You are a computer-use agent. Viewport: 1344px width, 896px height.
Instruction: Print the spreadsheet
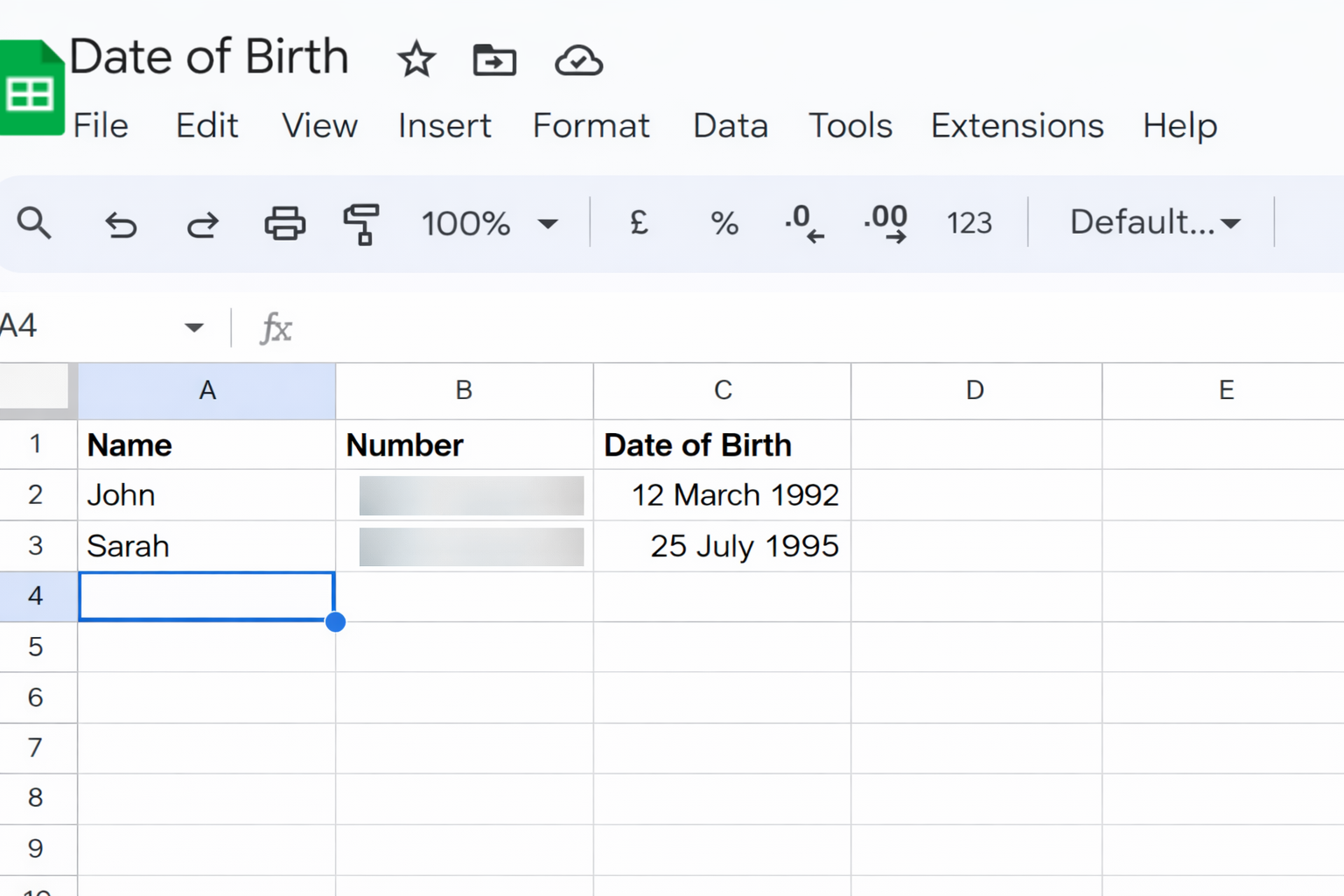click(x=285, y=223)
